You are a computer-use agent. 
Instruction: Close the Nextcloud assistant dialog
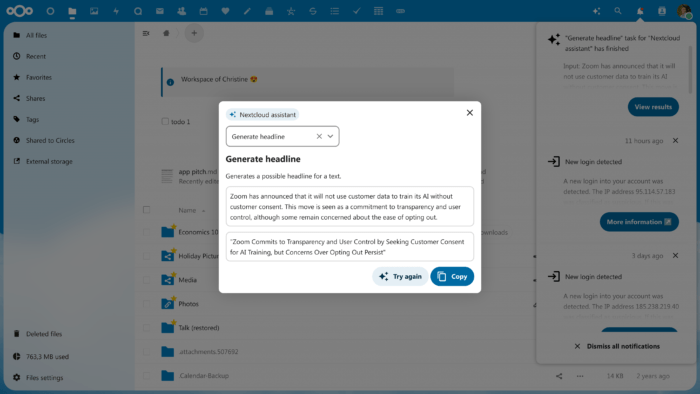point(470,113)
